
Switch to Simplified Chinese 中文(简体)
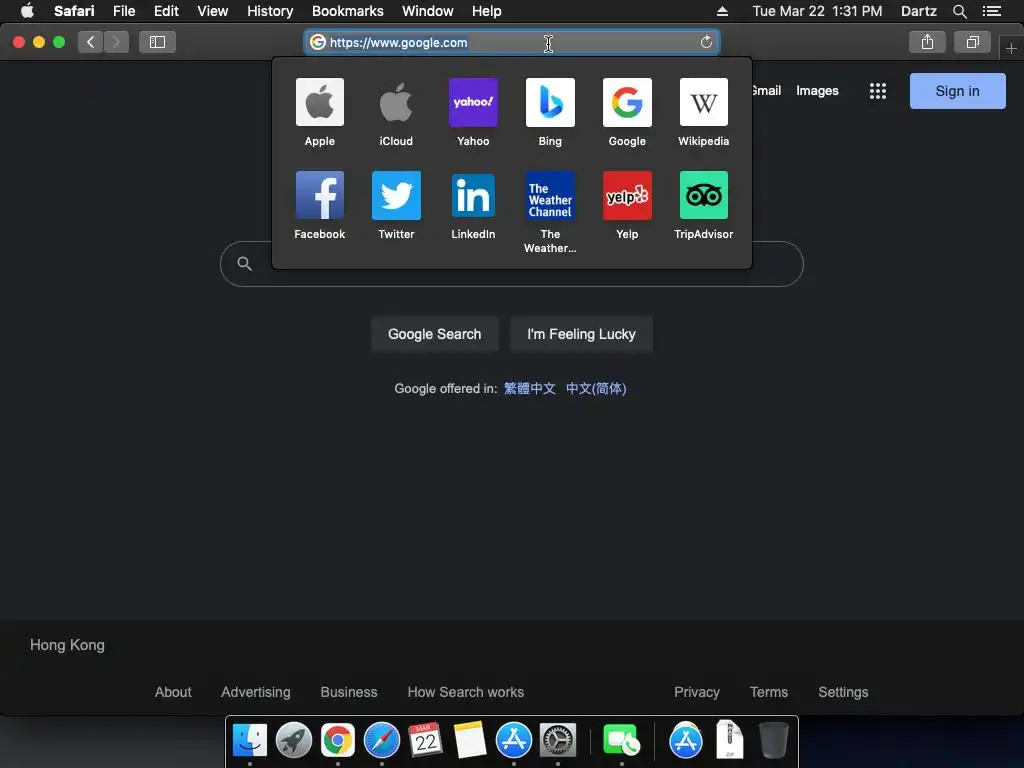click(x=596, y=389)
